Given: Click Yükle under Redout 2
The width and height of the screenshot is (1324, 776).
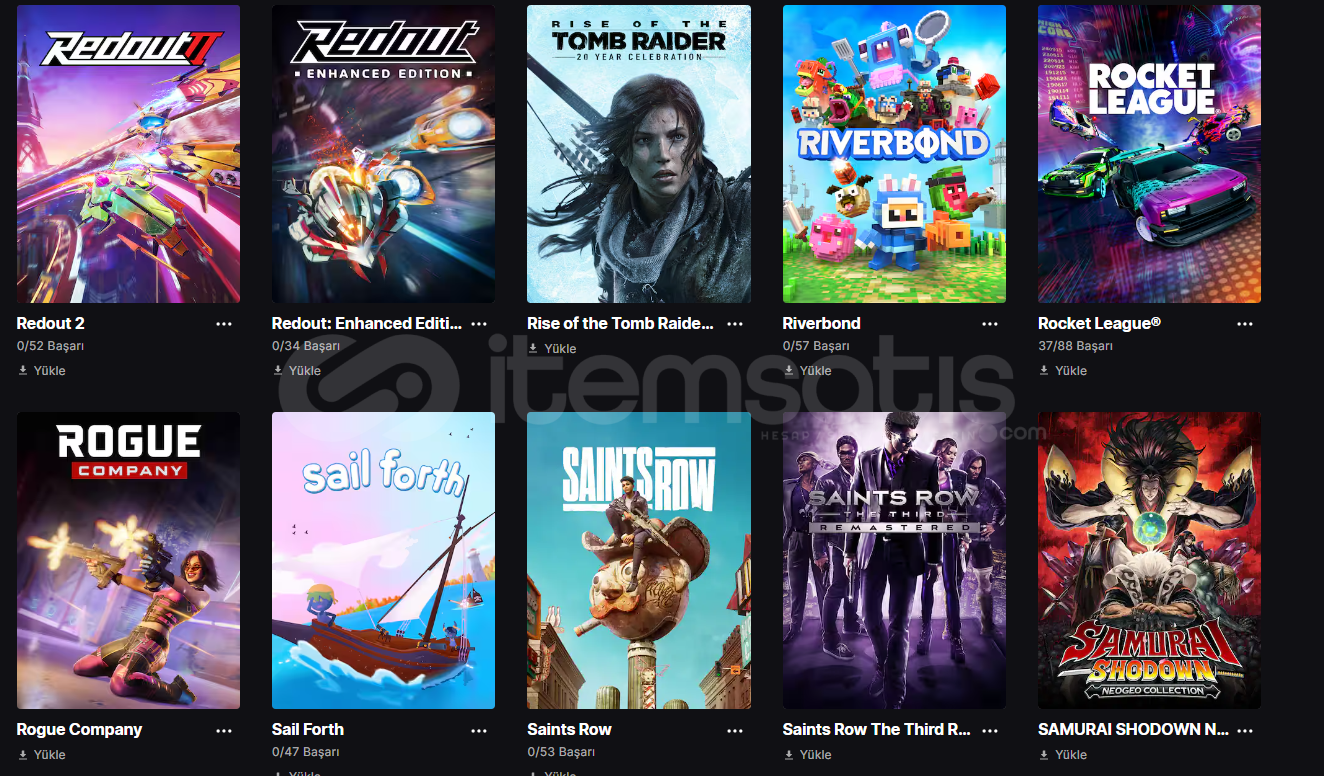Looking at the screenshot, I should click(42, 370).
